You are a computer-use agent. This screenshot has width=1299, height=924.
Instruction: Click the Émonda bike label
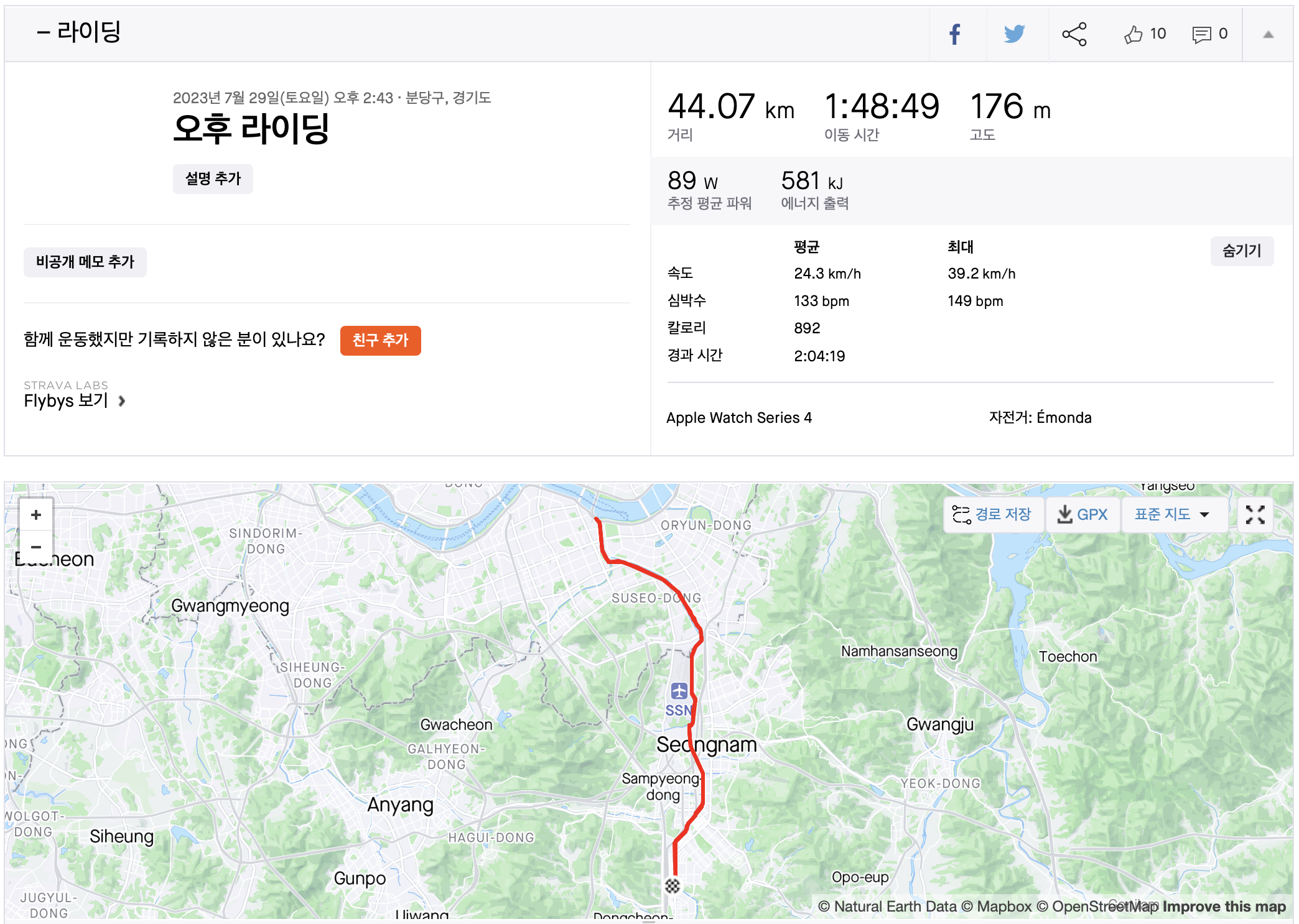[1064, 418]
